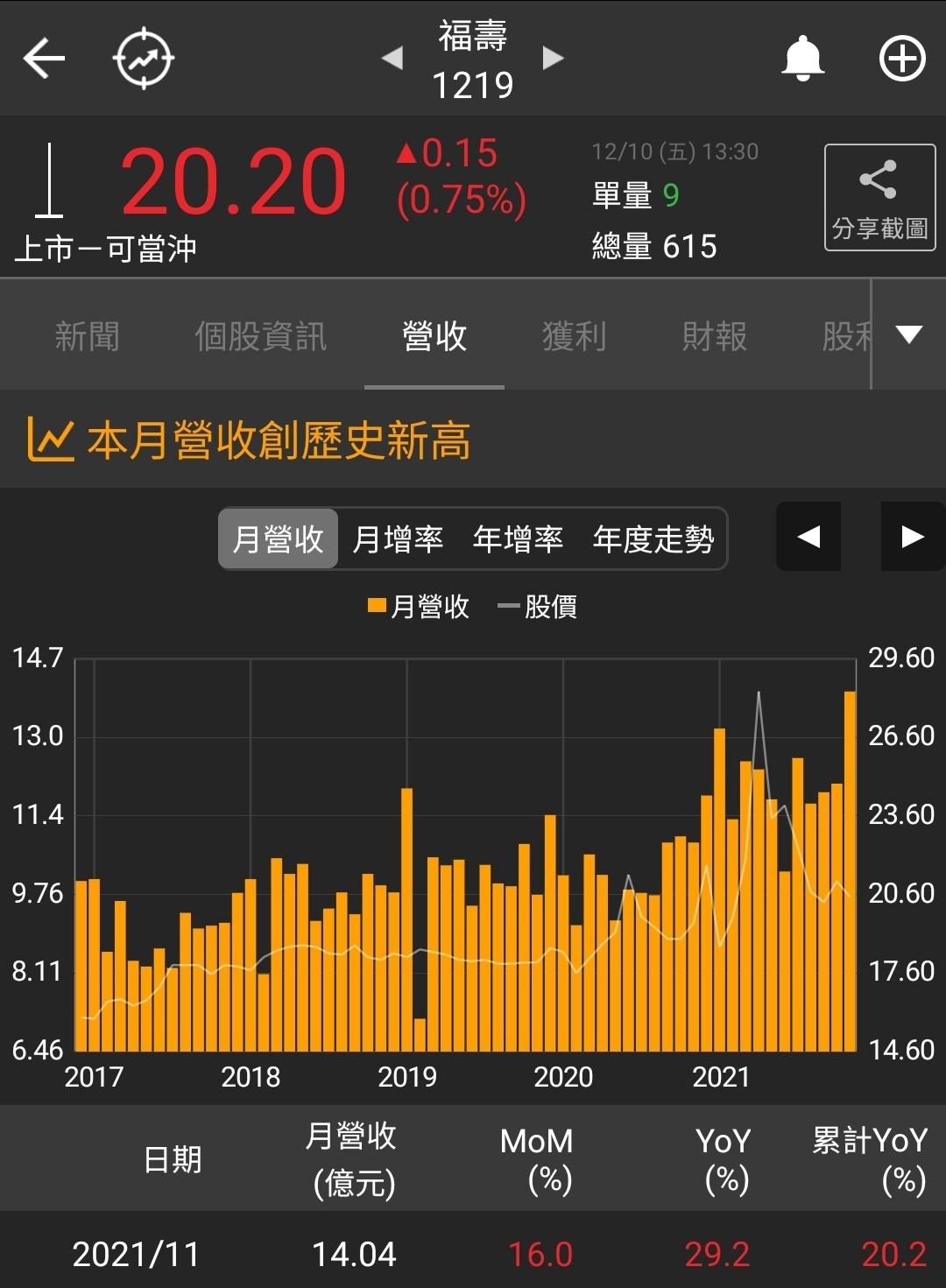Switch chart to 年增率

[x=518, y=538]
